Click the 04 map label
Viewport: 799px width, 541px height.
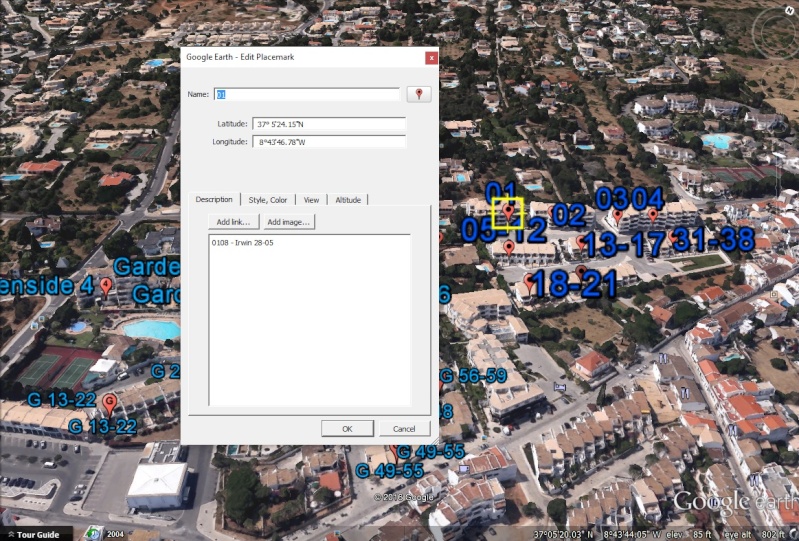(648, 198)
